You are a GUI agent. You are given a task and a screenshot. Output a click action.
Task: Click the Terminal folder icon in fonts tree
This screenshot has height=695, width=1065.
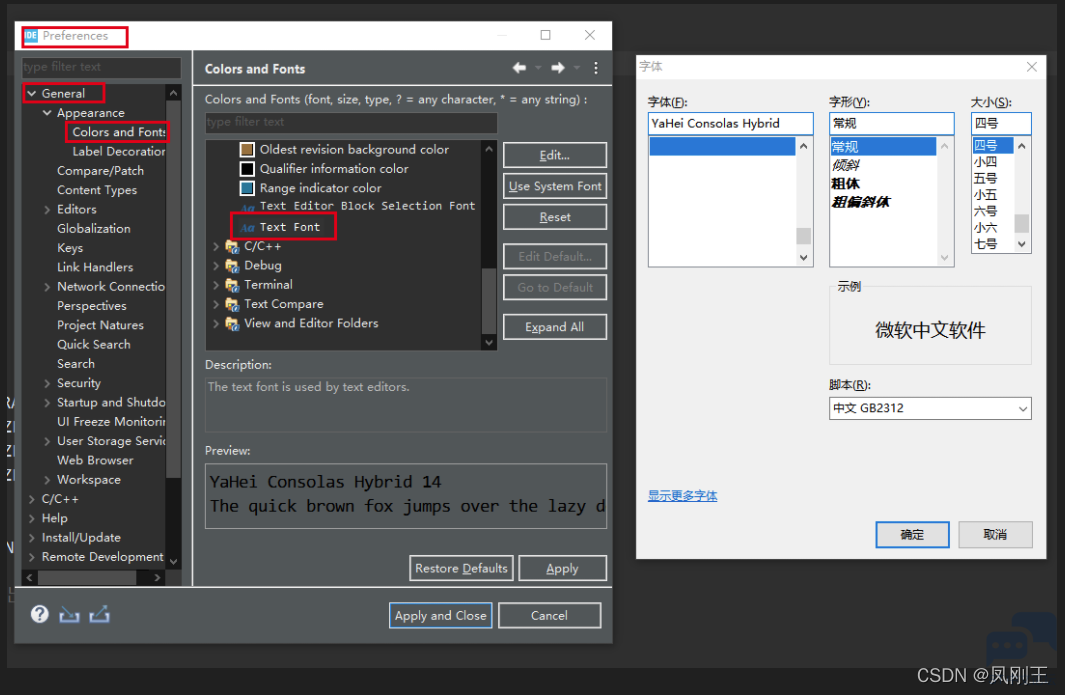click(x=232, y=285)
